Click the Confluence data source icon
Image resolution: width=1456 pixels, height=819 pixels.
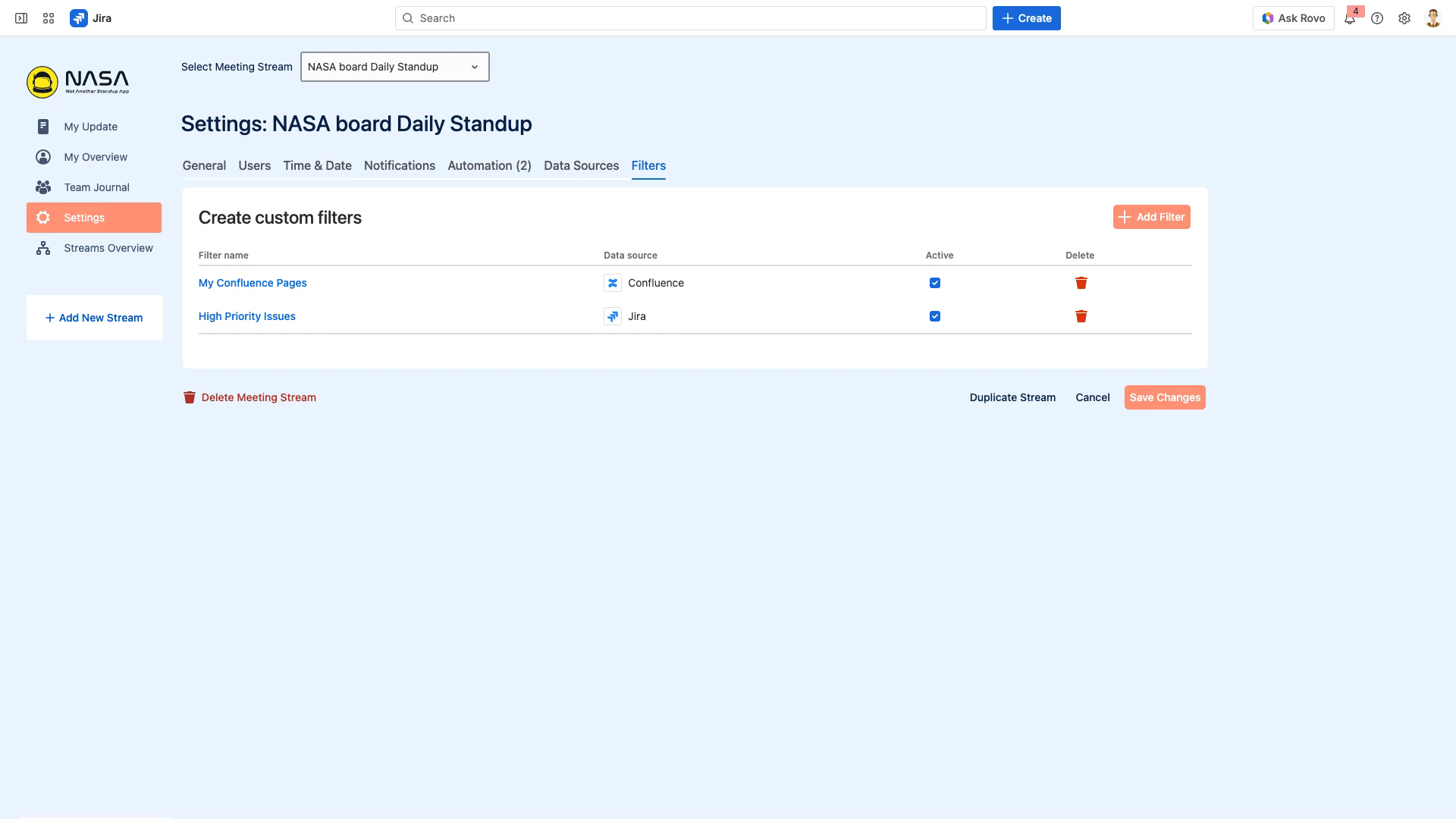613,283
